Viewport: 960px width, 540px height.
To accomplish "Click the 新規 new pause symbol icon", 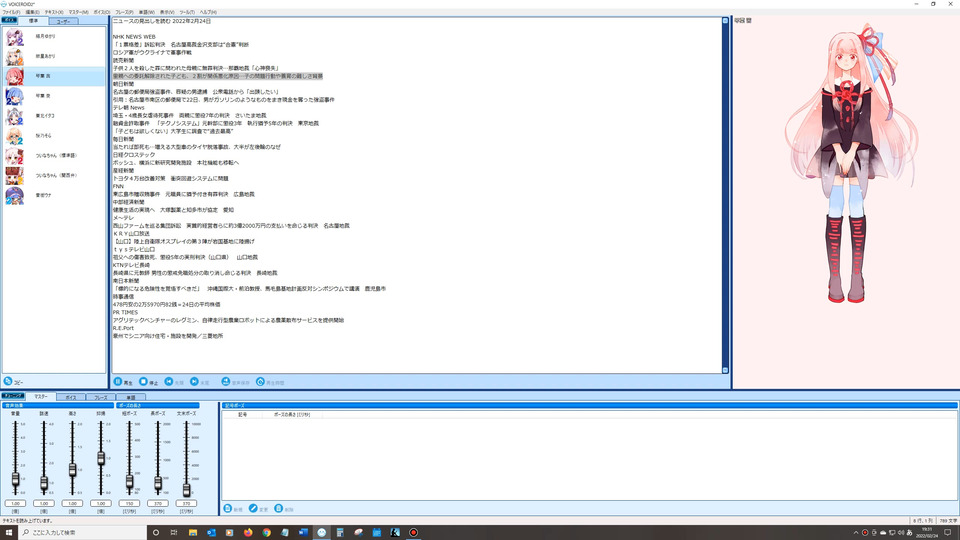I will click(x=228, y=509).
